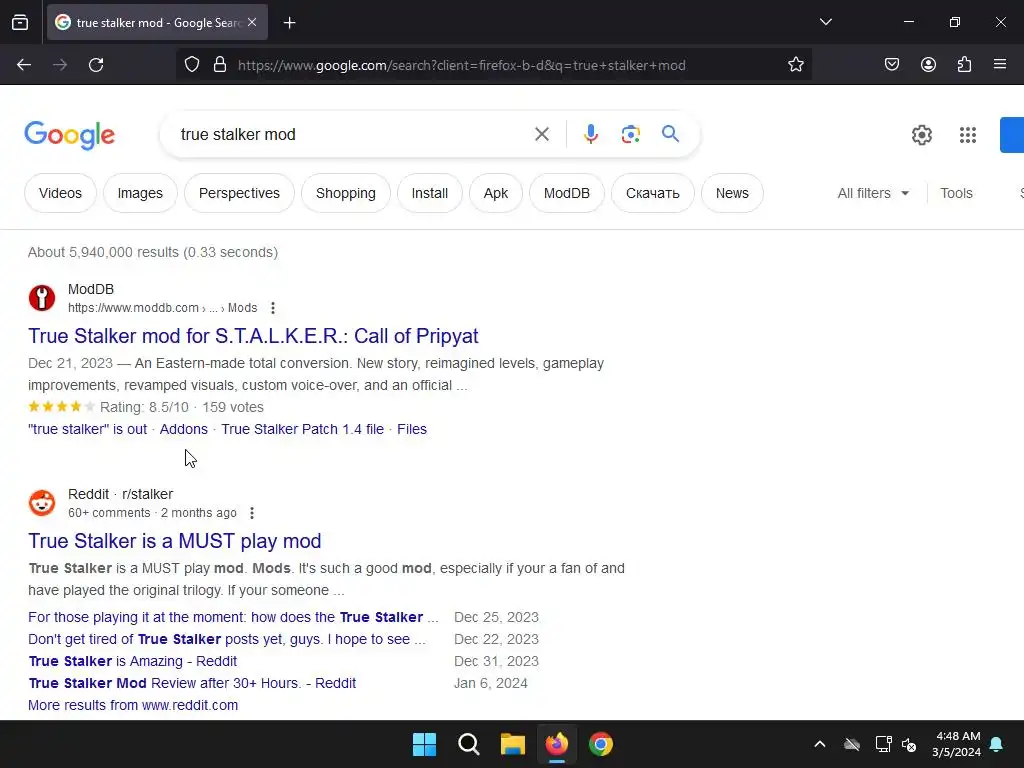Go back to previous page

pos(24,65)
